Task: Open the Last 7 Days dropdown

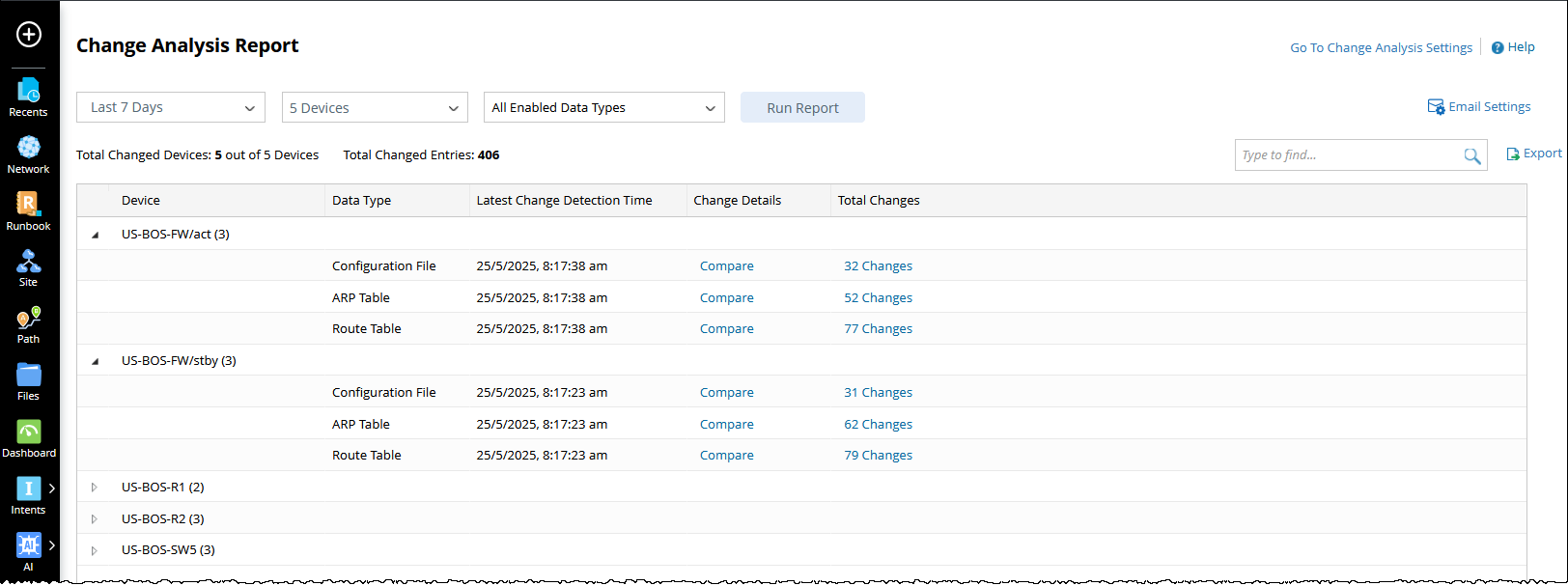Action: (x=171, y=107)
